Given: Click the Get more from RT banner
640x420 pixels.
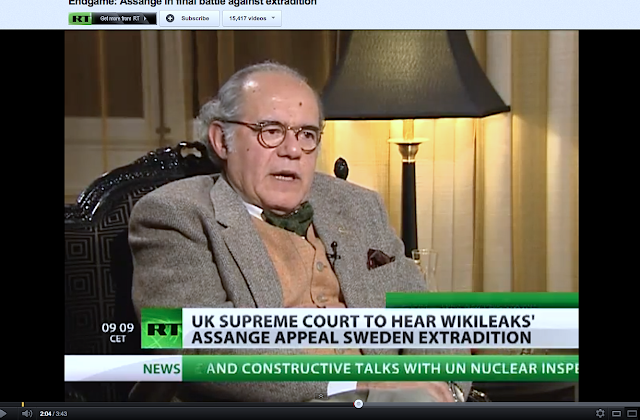Looking at the screenshot, I should 113,18.
